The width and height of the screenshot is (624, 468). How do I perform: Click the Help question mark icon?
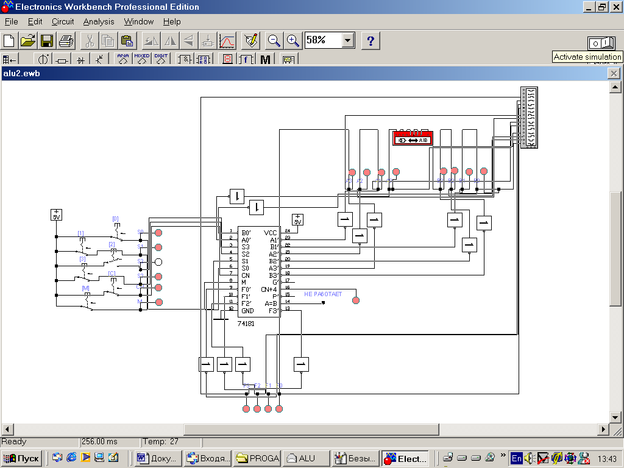pos(370,41)
